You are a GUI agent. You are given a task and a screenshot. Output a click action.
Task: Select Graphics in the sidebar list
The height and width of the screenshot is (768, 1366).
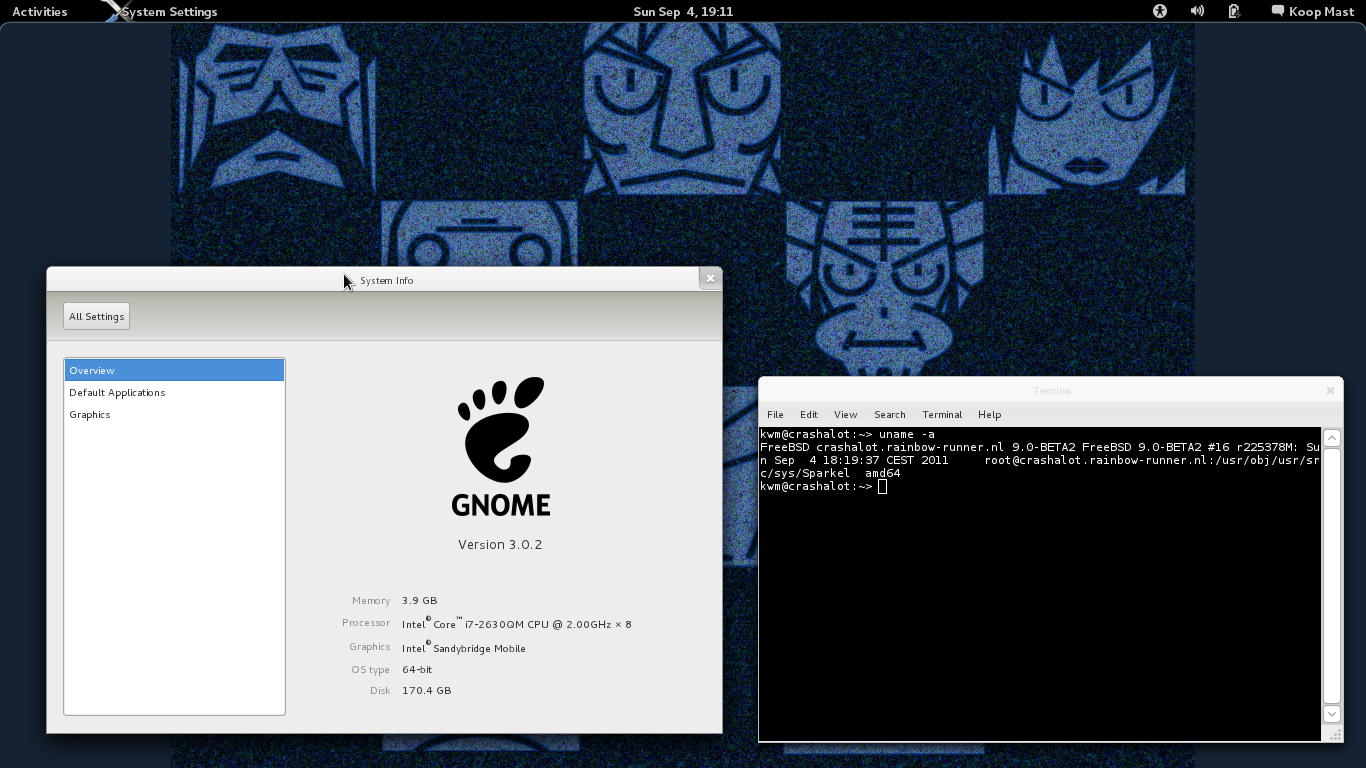[174, 414]
